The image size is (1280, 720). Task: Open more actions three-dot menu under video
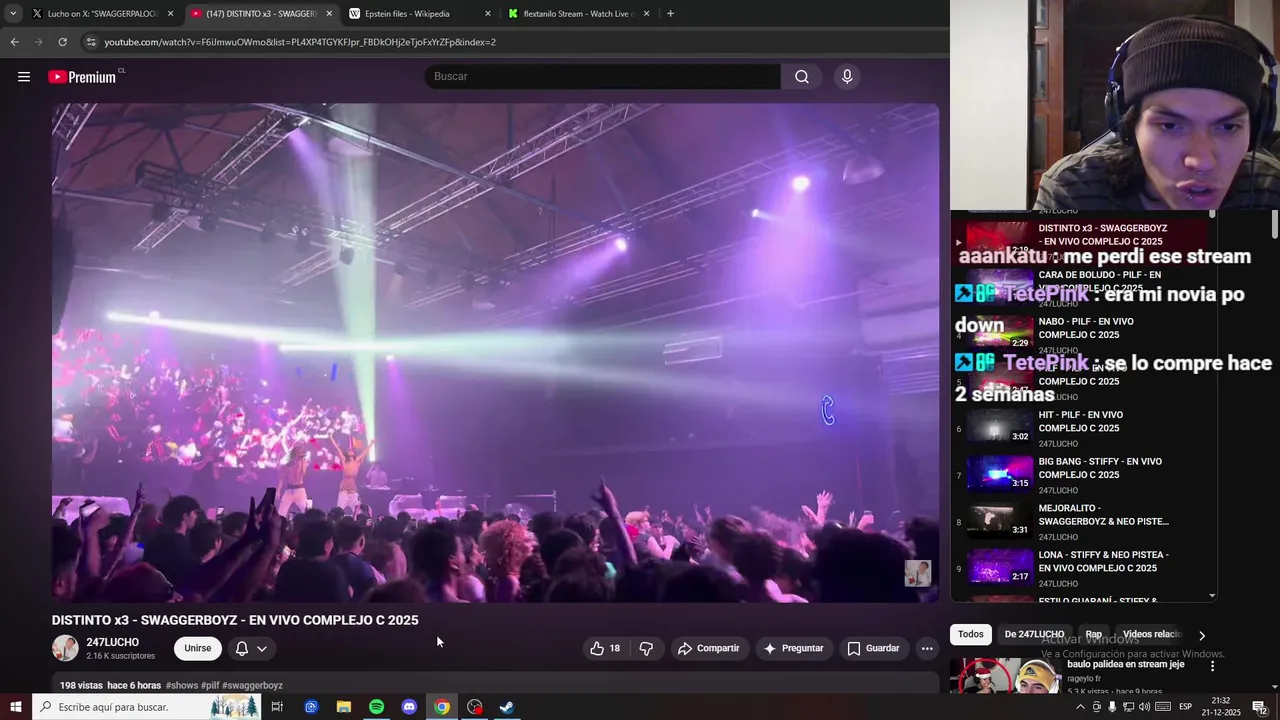pos(927,648)
